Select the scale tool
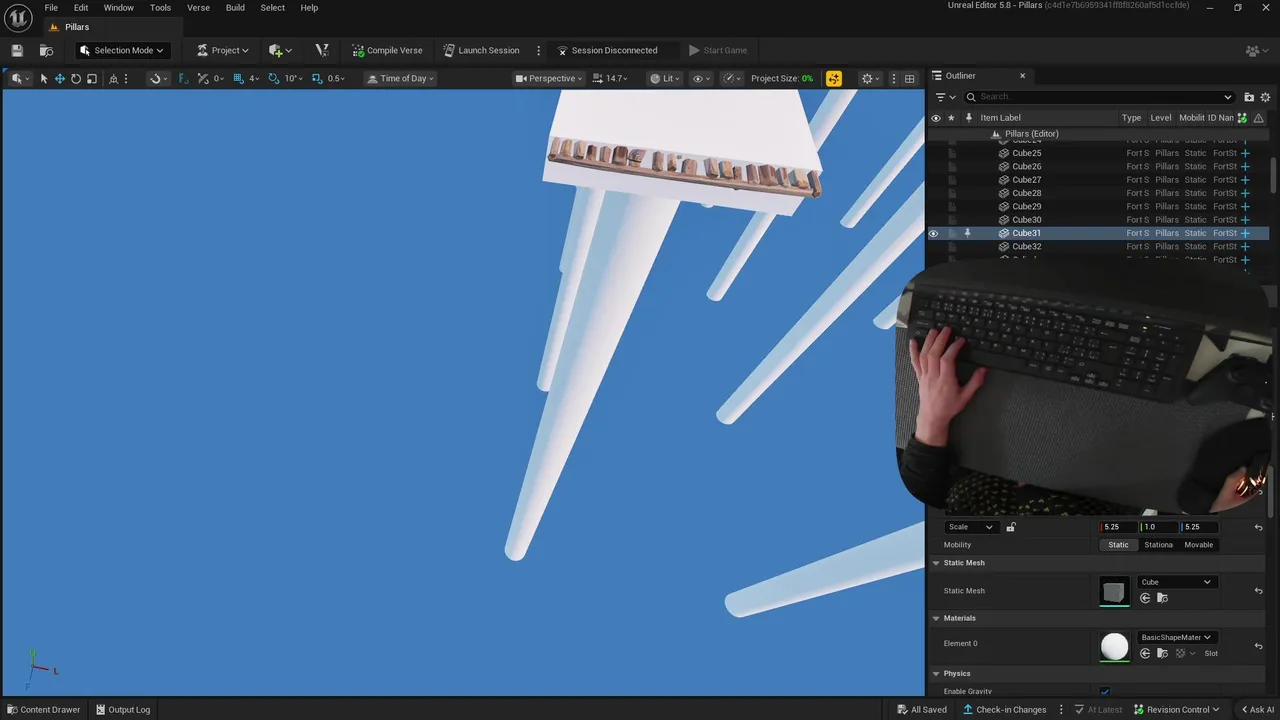Viewport: 1280px width, 720px height. click(92, 78)
